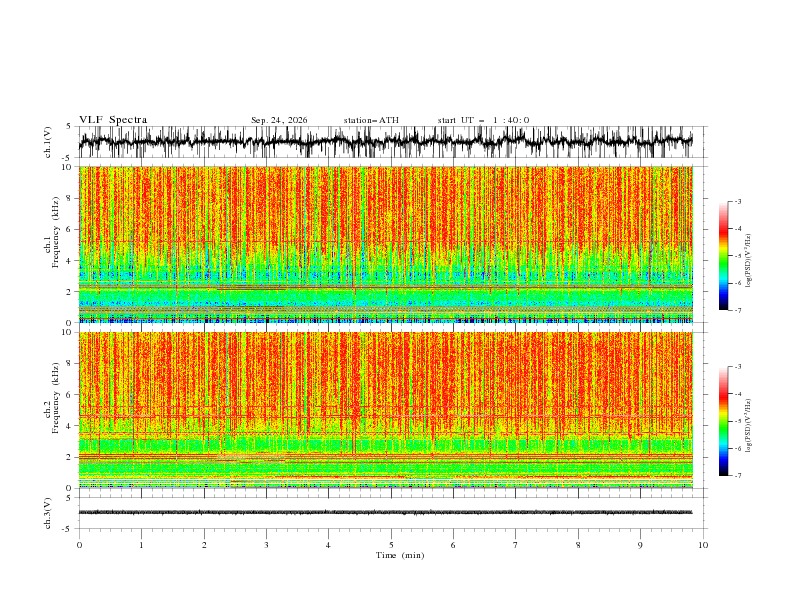The width and height of the screenshot is (792, 612).
Task: Select the 2-minute tick label on time axis
Action: click(204, 545)
